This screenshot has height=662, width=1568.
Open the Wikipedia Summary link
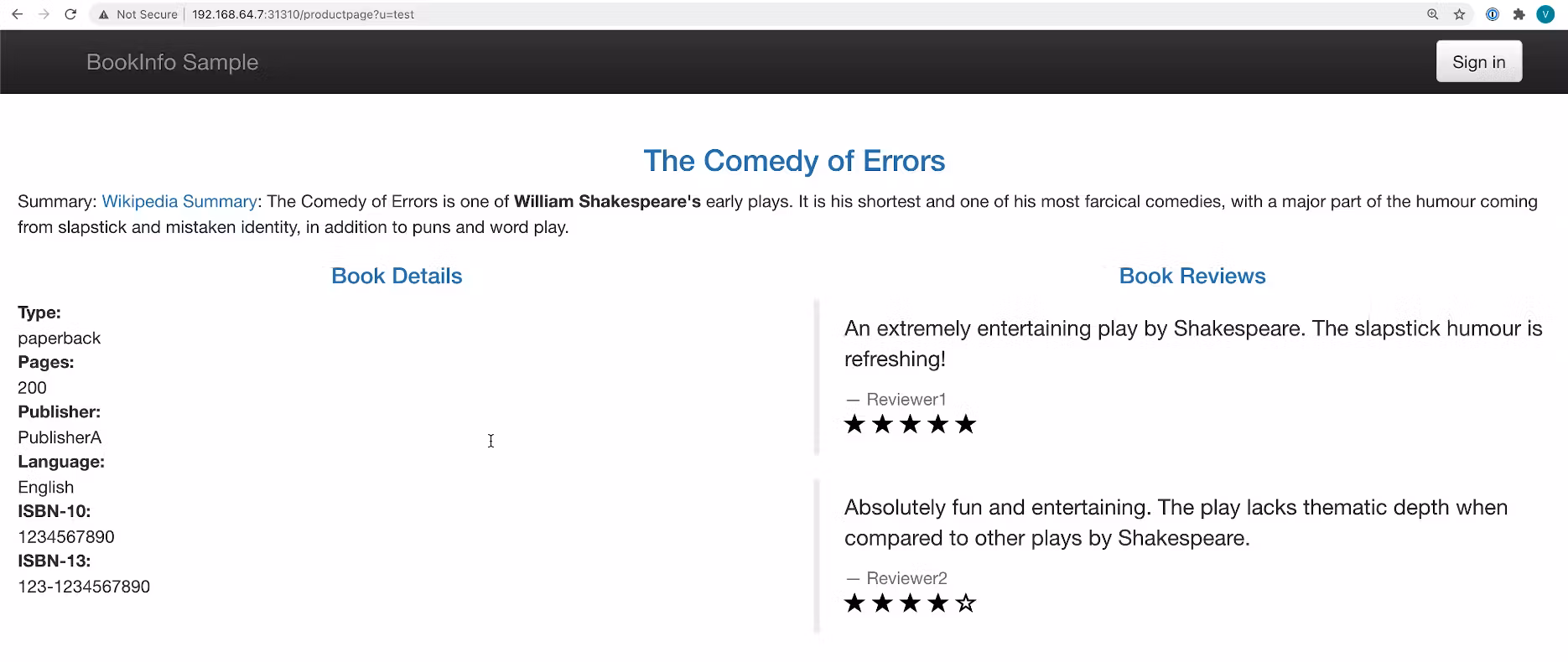pyautogui.click(x=179, y=202)
